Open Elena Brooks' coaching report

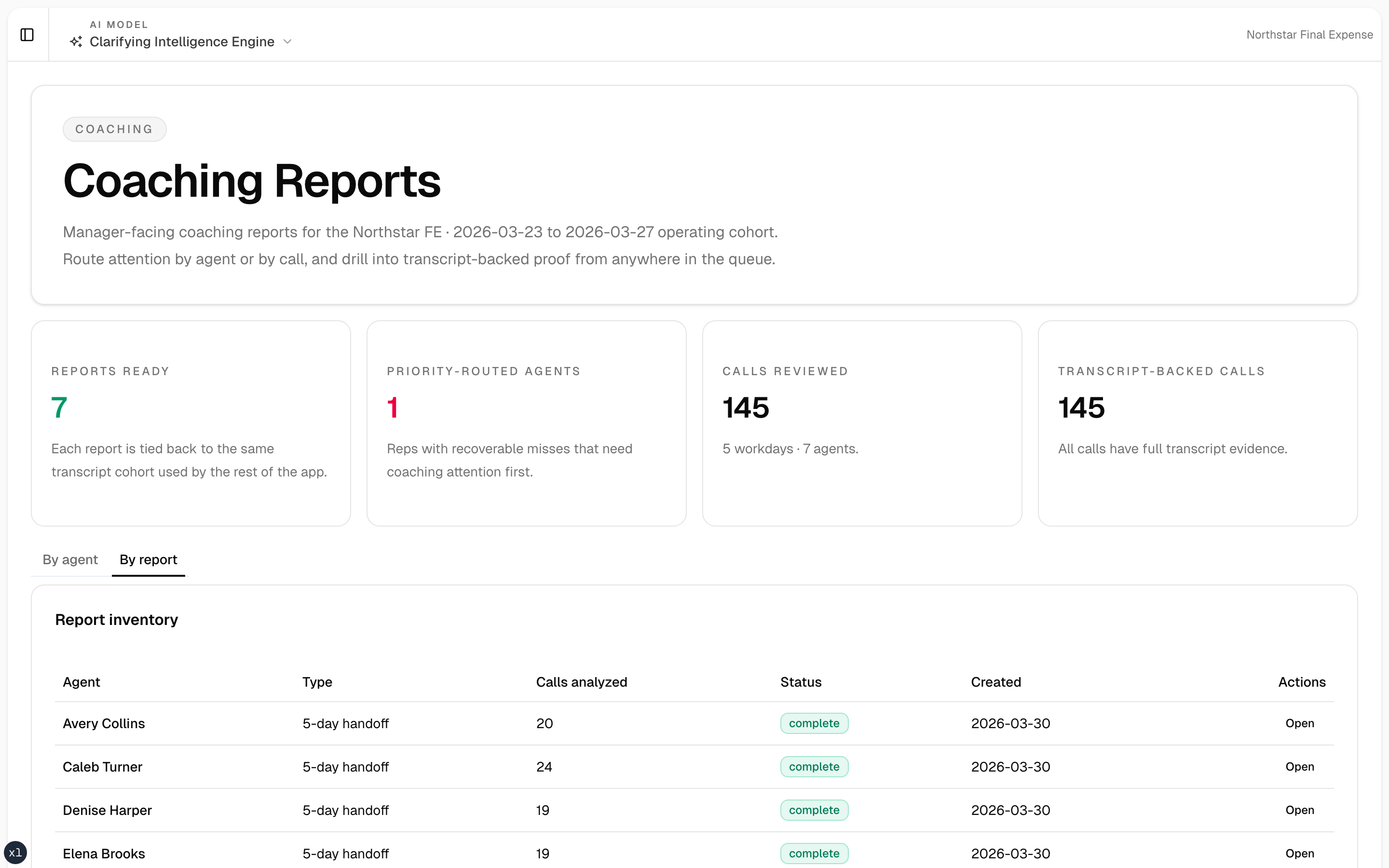tap(1299, 853)
